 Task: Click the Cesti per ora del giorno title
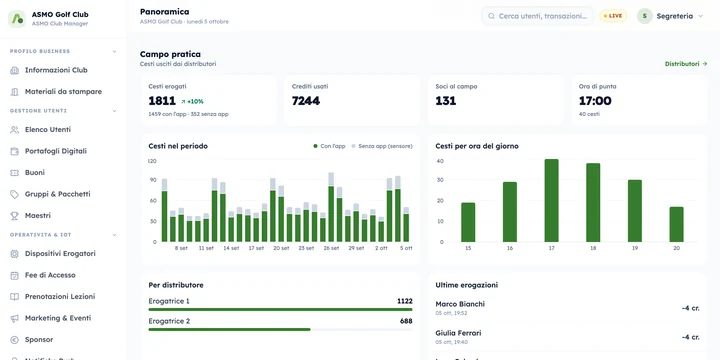coord(477,146)
